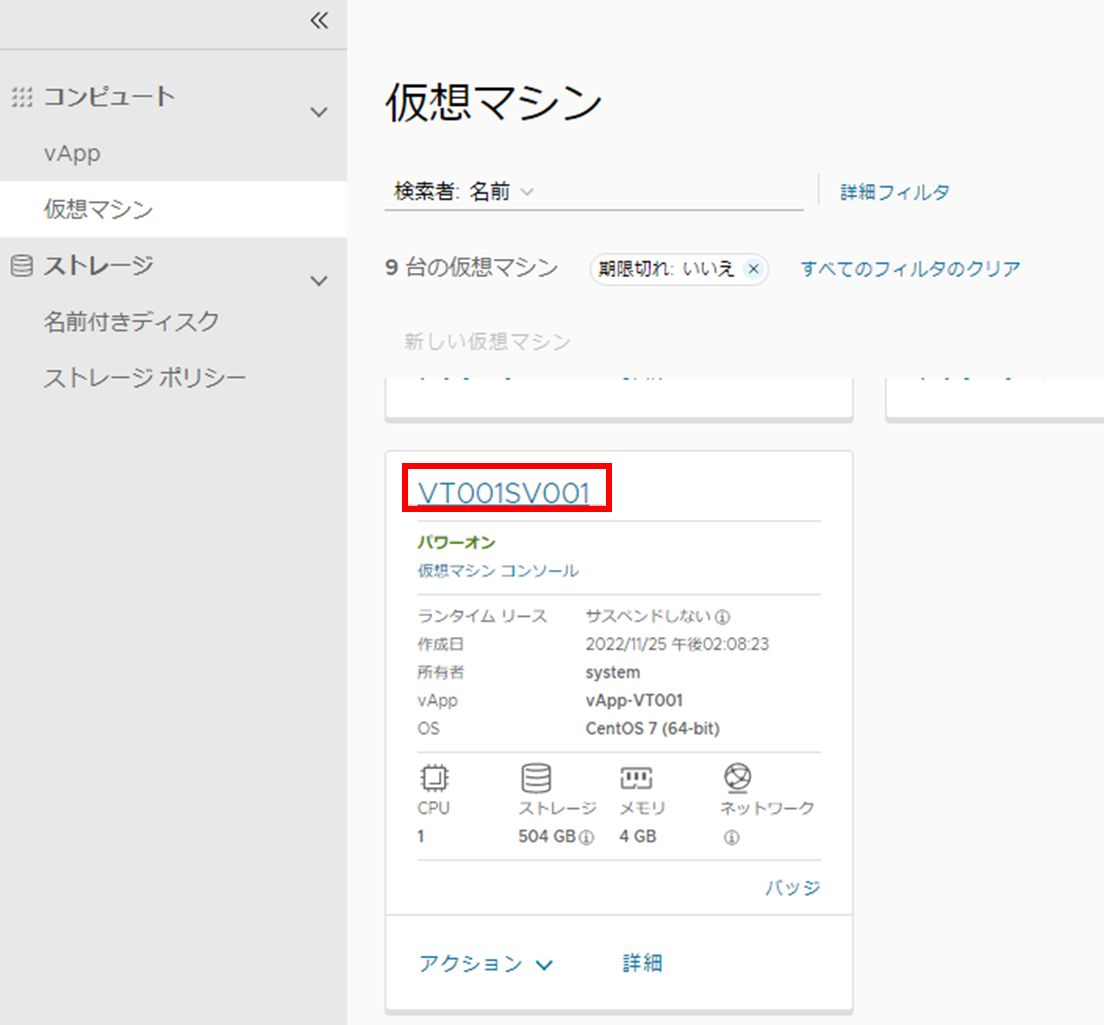
Task: Click the CPU chip icon
Action: tap(434, 778)
